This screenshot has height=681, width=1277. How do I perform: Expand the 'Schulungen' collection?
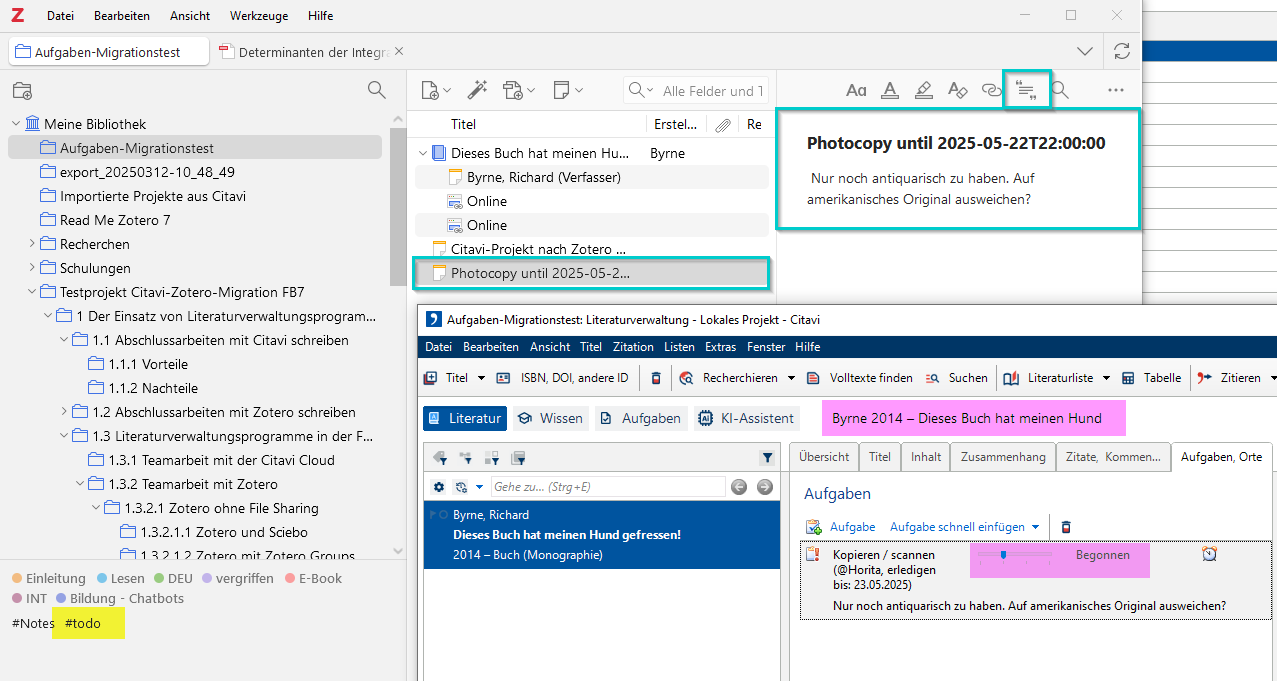click(32, 268)
